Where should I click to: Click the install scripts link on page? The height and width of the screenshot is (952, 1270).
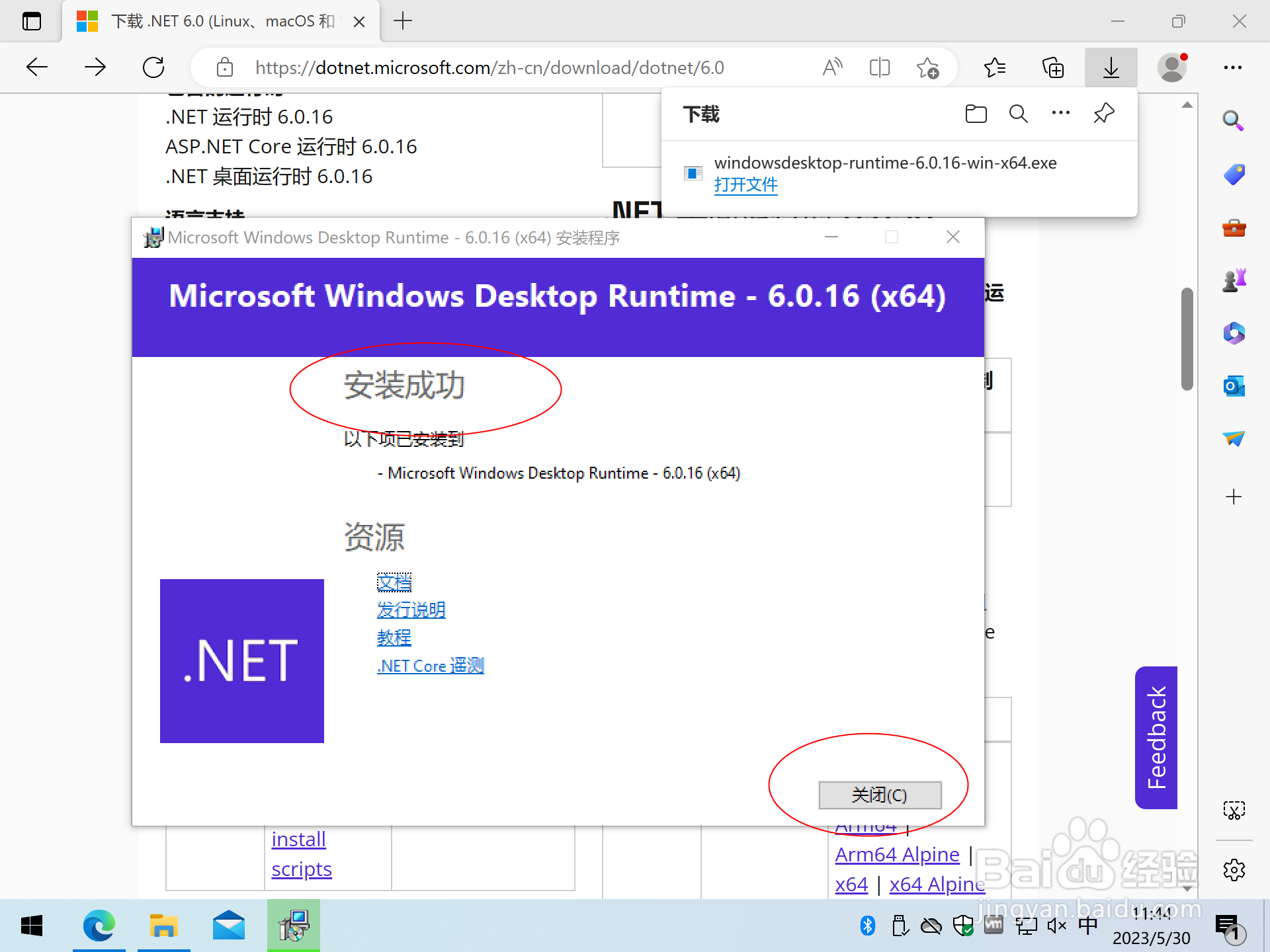coord(302,854)
